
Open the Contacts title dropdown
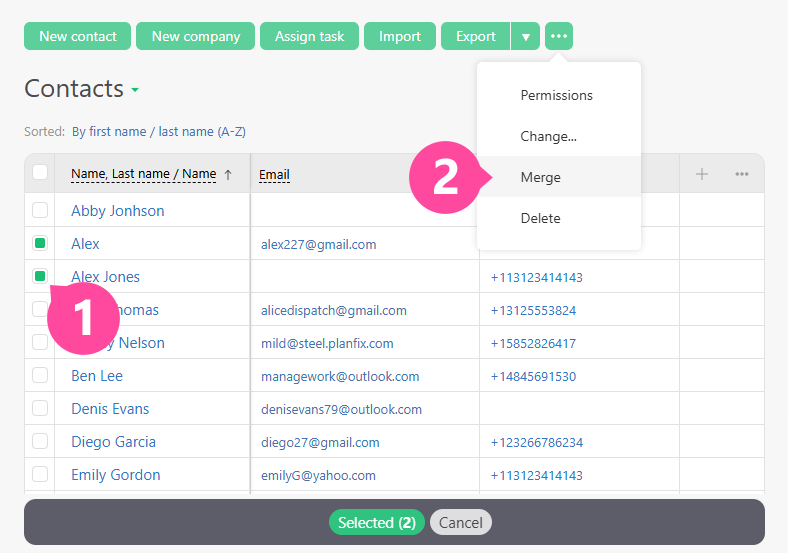pos(135,90)
